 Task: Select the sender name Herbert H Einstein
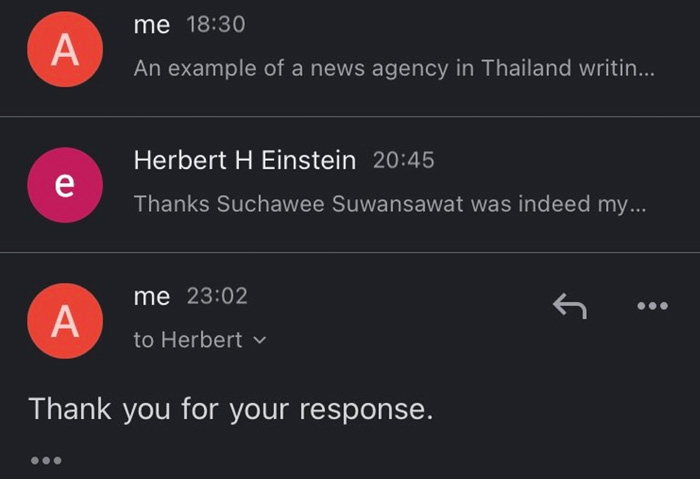(244, 159)
